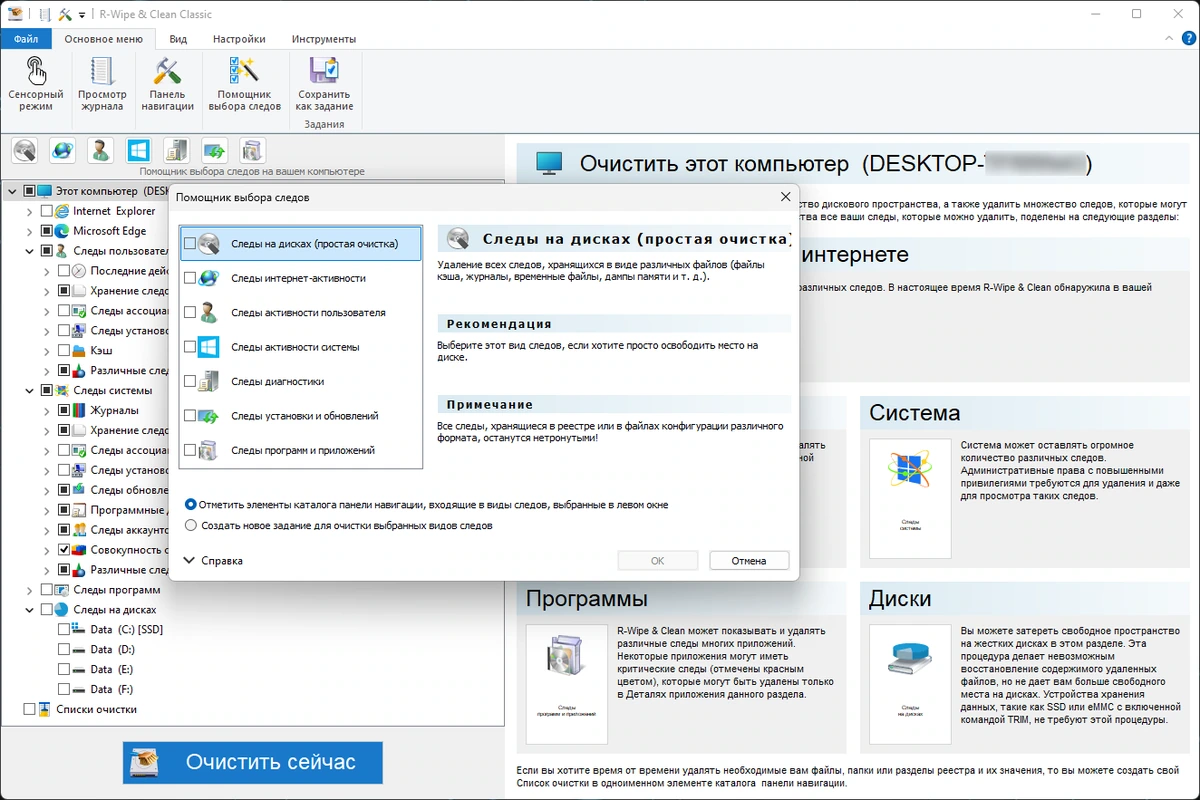This screenshot has height=800, width=1200.
Task: Tick Следы программ и приложений checkbox
Action: [190, 450]
